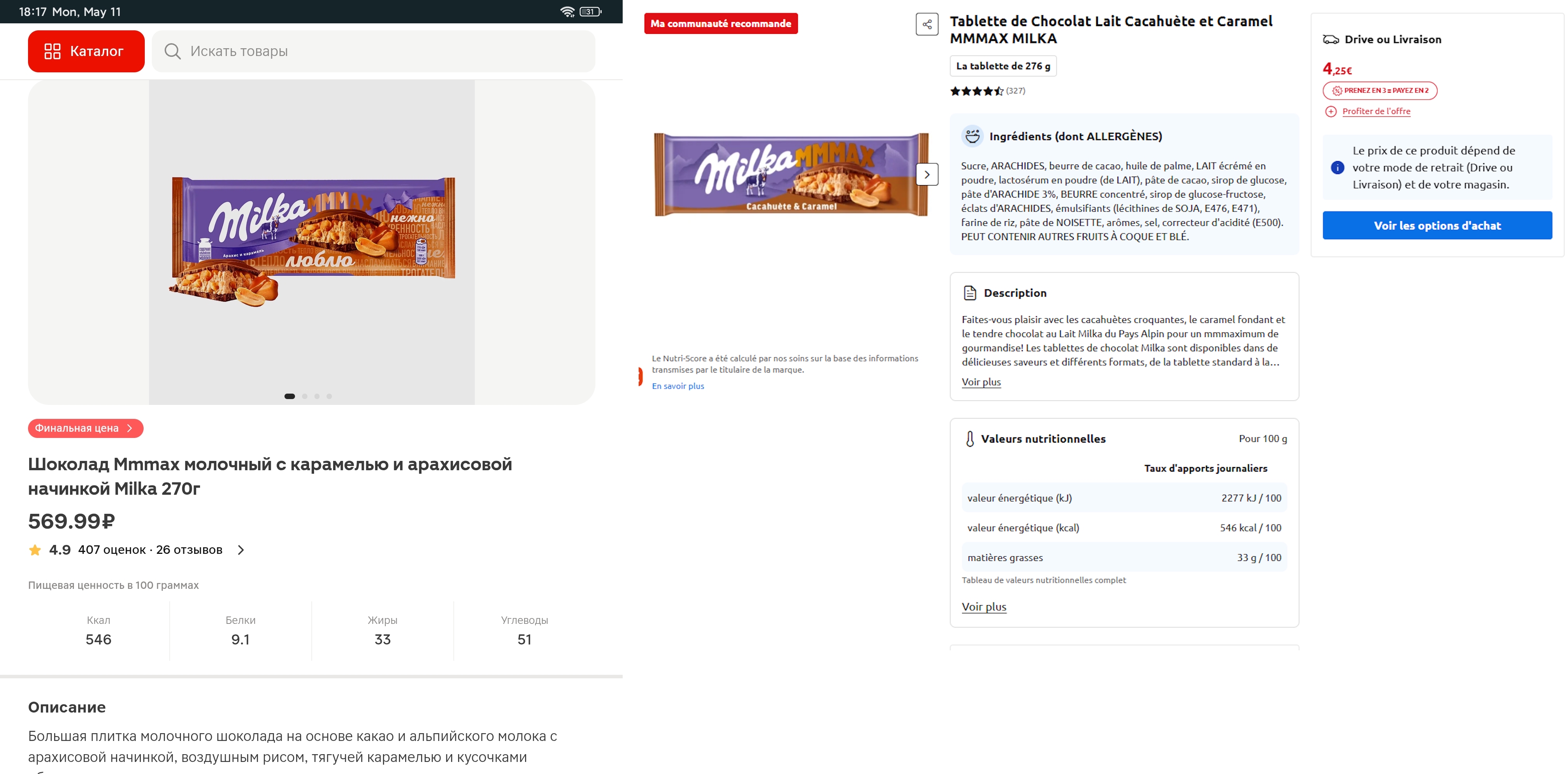The height and width of the screenshot is (774, 1568).
Task: Click the Valeurs nutritionnelles thermometer icon
Action: coord(970,439)
